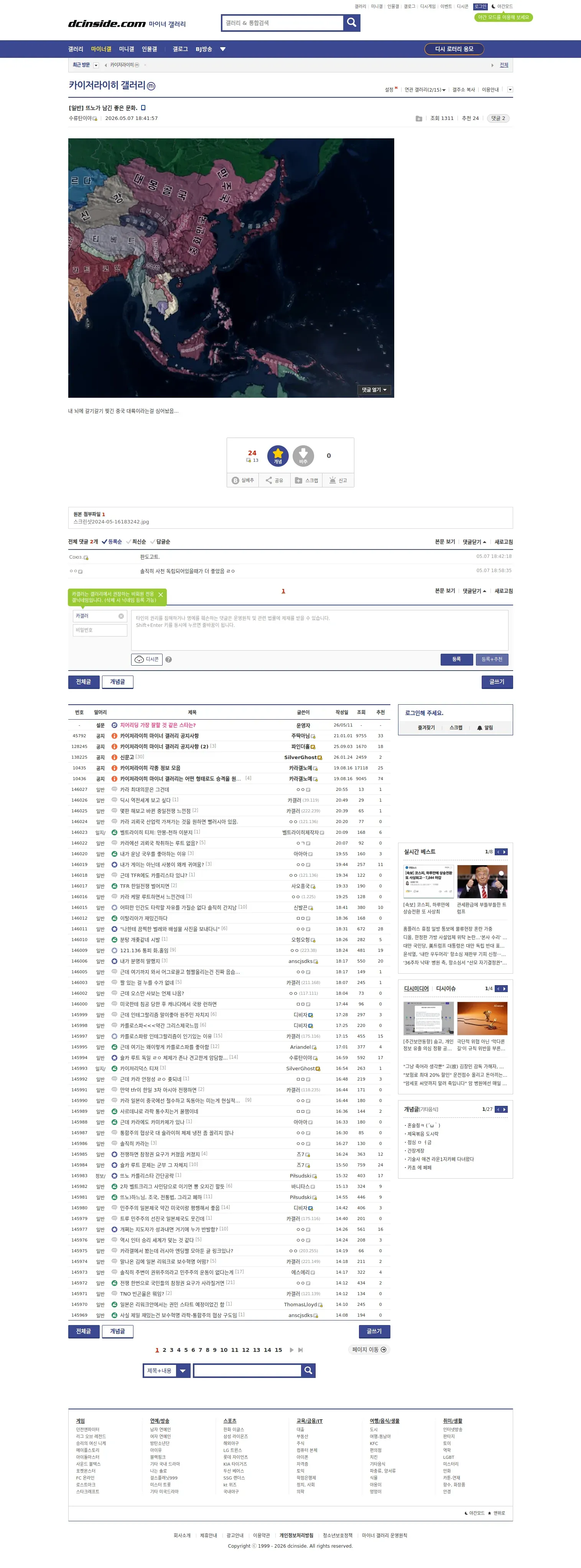Expand 연관 갤러리(2/15) dropdown
581x1568 pixels.
425,90
